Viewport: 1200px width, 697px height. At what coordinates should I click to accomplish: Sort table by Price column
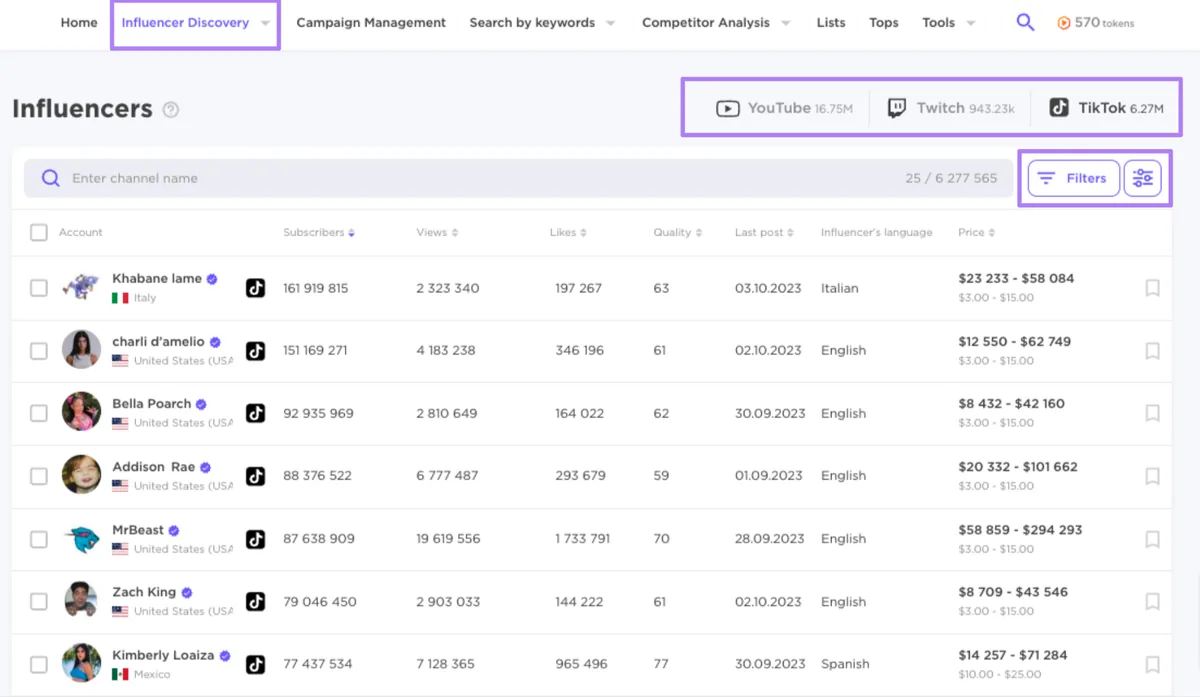click(x=976, y=232)
